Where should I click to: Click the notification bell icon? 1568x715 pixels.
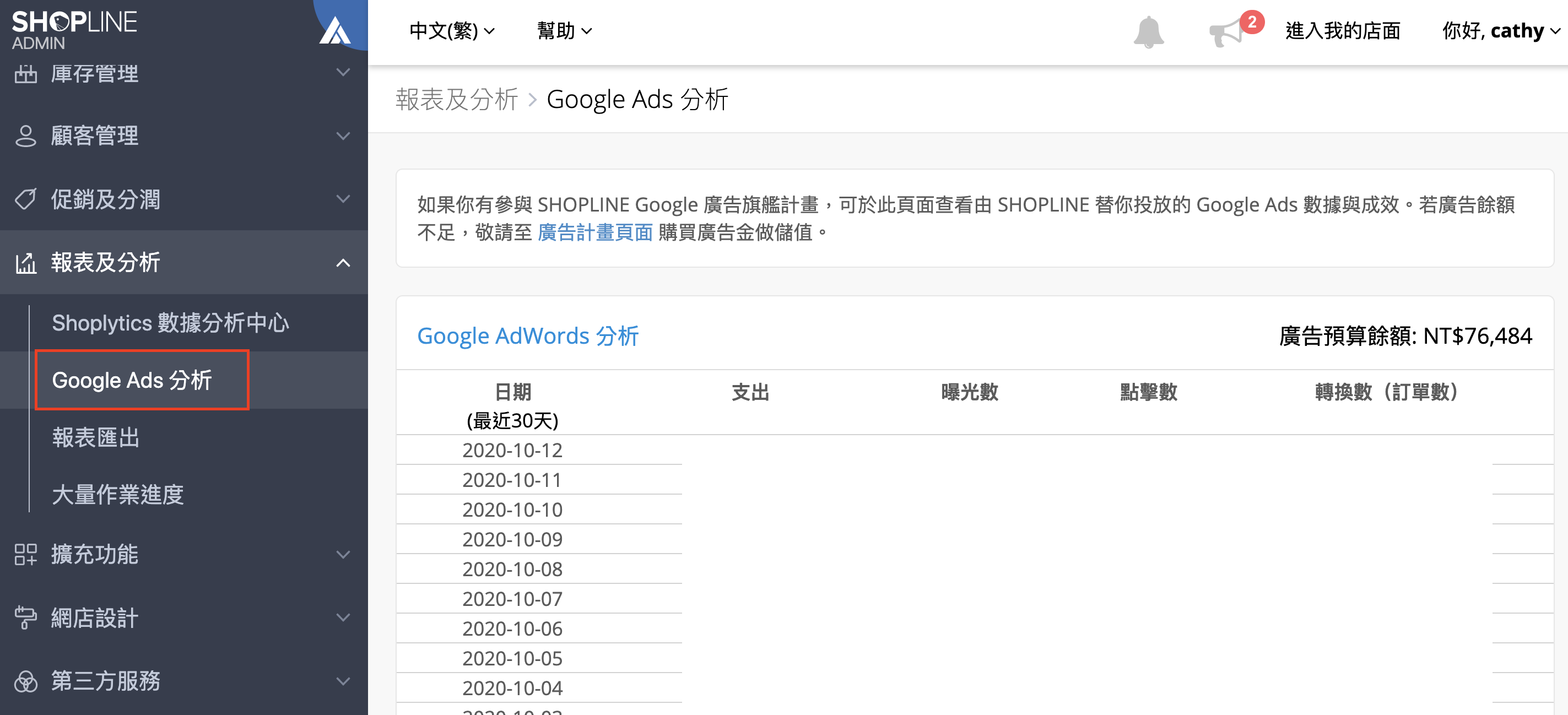tap(1148, 31)
